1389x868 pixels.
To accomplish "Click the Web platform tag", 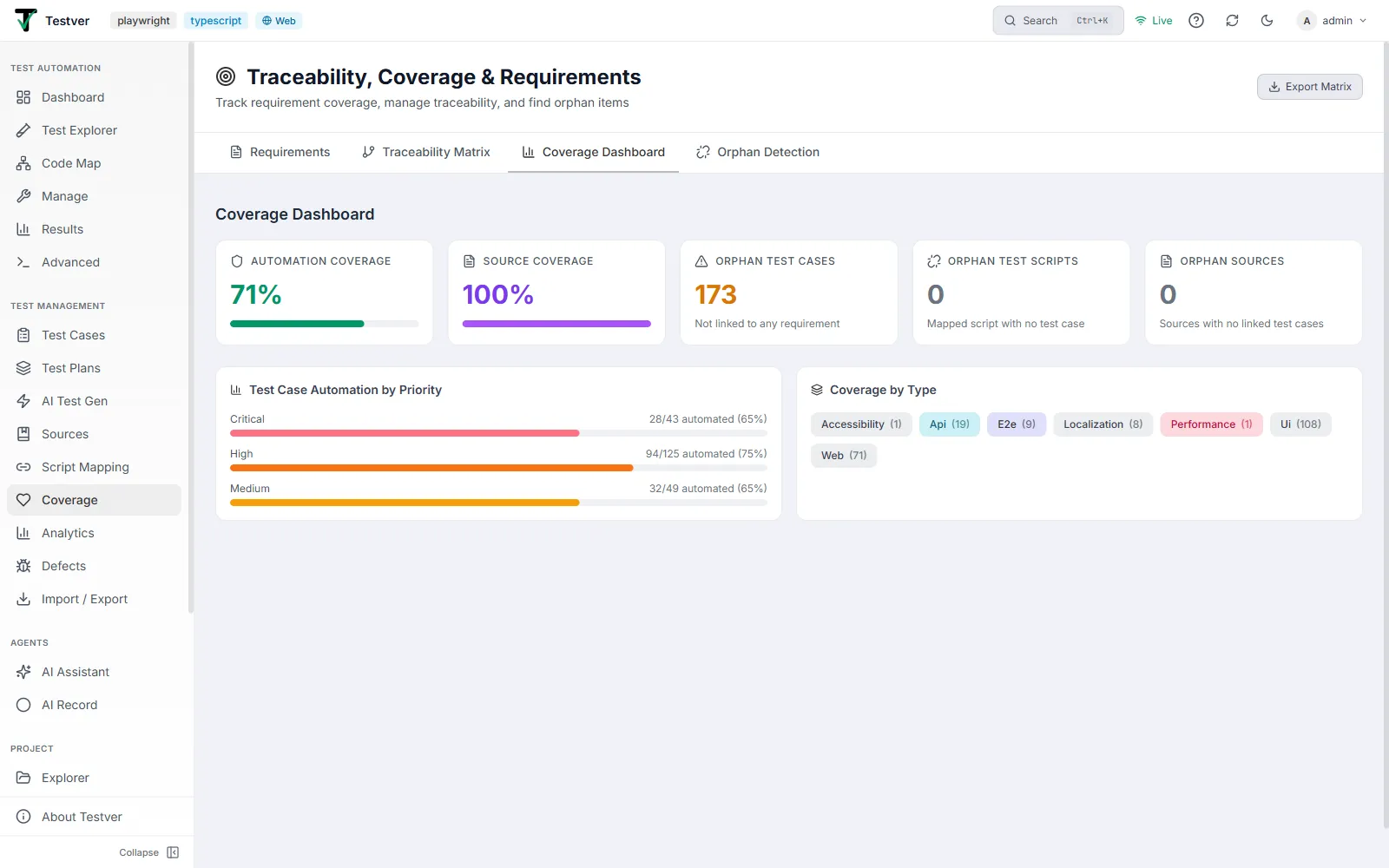I will [279, 21].
